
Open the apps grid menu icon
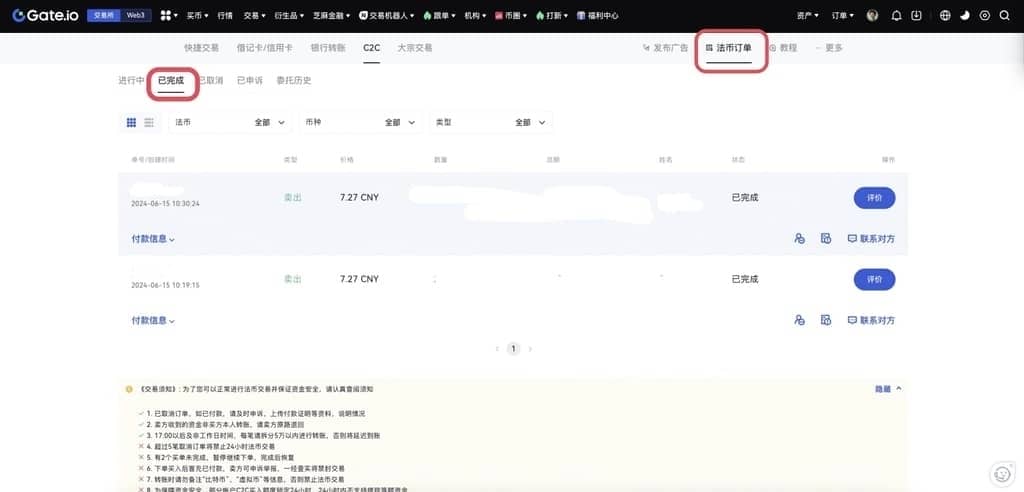click(x=165, y=16)
